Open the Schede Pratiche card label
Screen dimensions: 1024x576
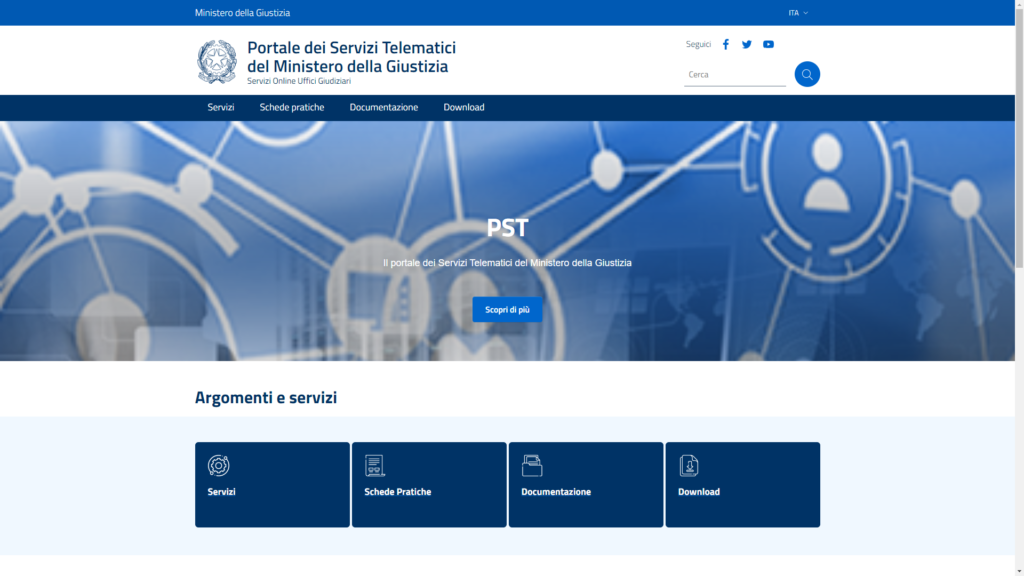(x=398, y=492)
